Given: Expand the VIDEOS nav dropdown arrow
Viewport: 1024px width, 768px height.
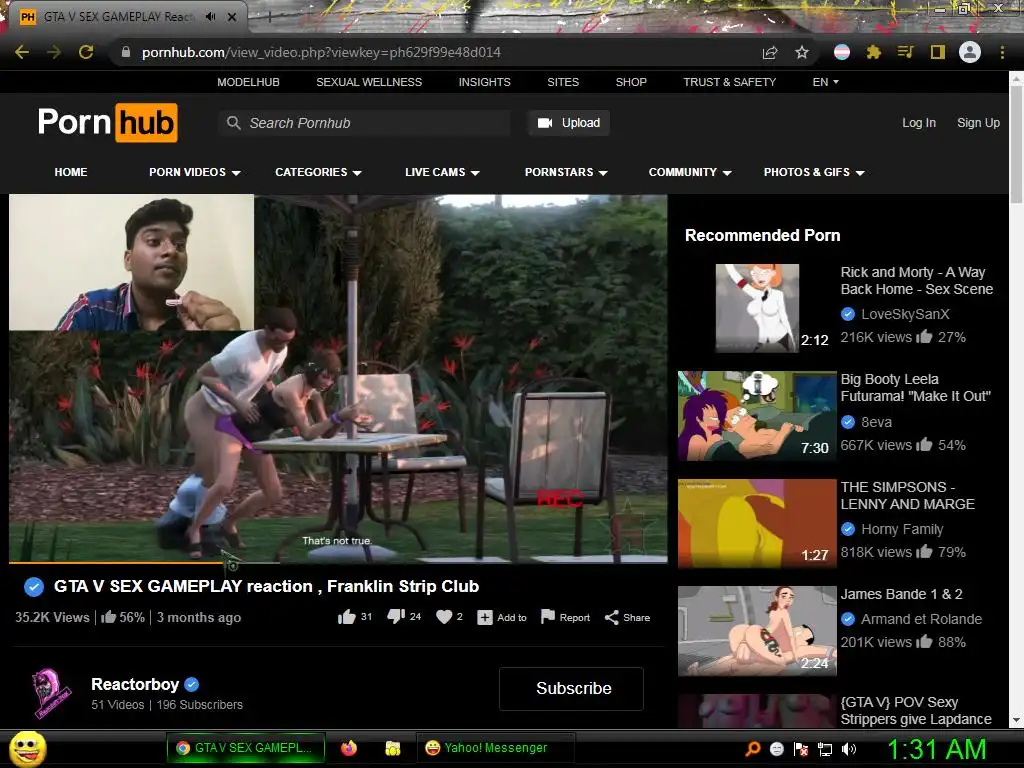Looking at the screenshot, I should click(236, 172).
